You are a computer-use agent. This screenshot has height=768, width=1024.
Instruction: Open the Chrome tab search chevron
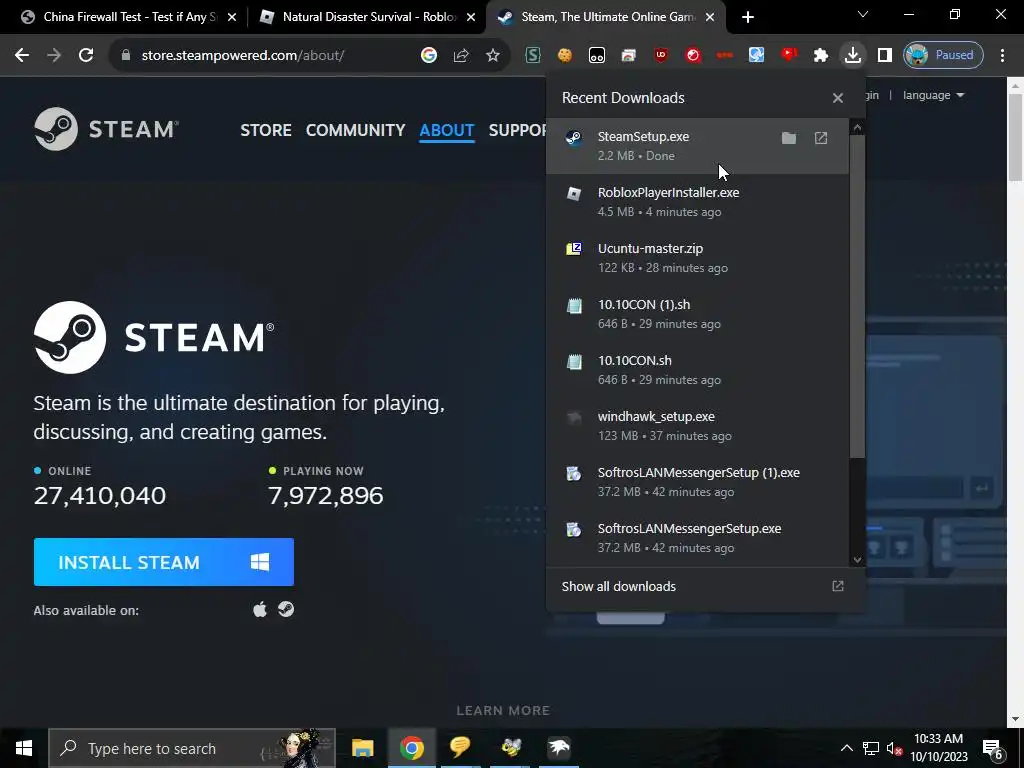click(x=863, y=14)
